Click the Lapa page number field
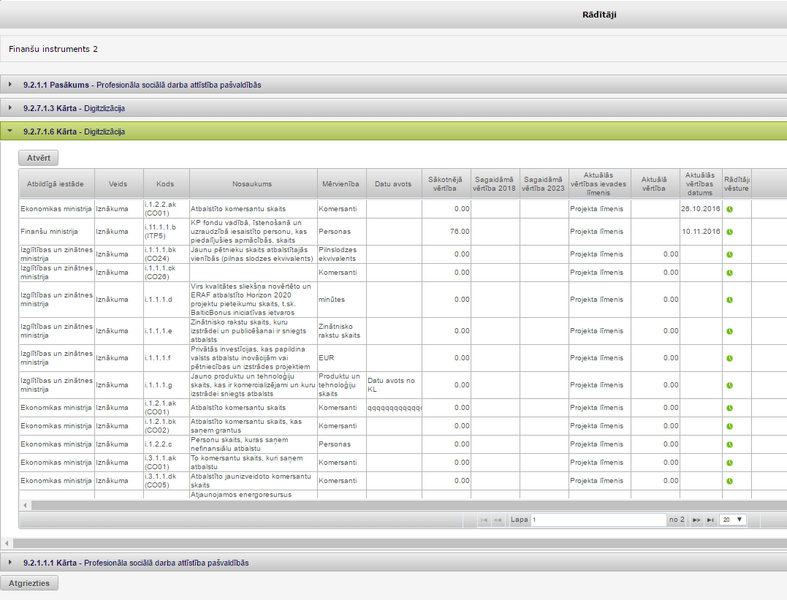The height and width of the screenshot is (600, 787). click(598, 520)
